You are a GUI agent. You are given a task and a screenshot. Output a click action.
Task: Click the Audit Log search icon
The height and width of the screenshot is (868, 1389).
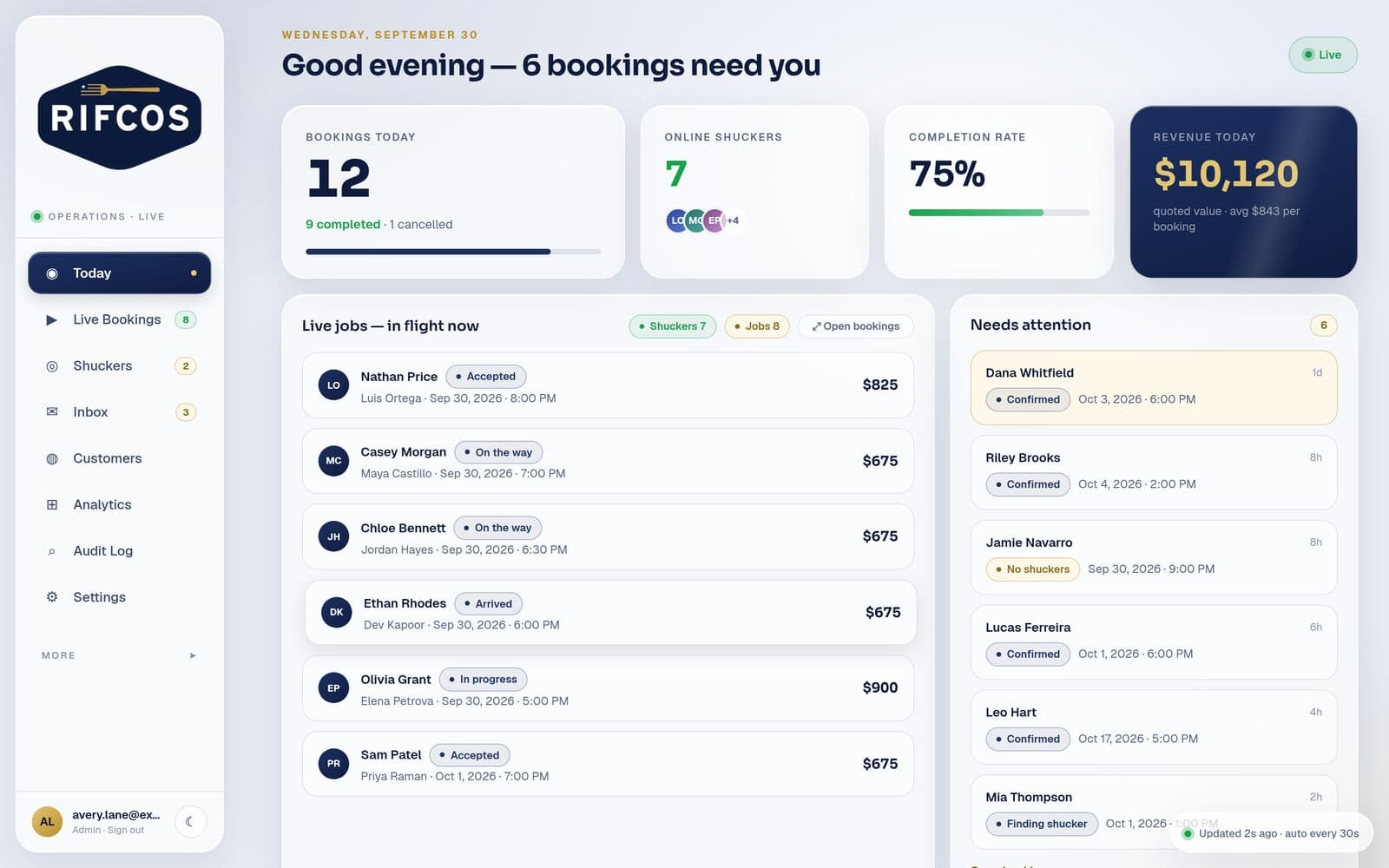point(52,551)
